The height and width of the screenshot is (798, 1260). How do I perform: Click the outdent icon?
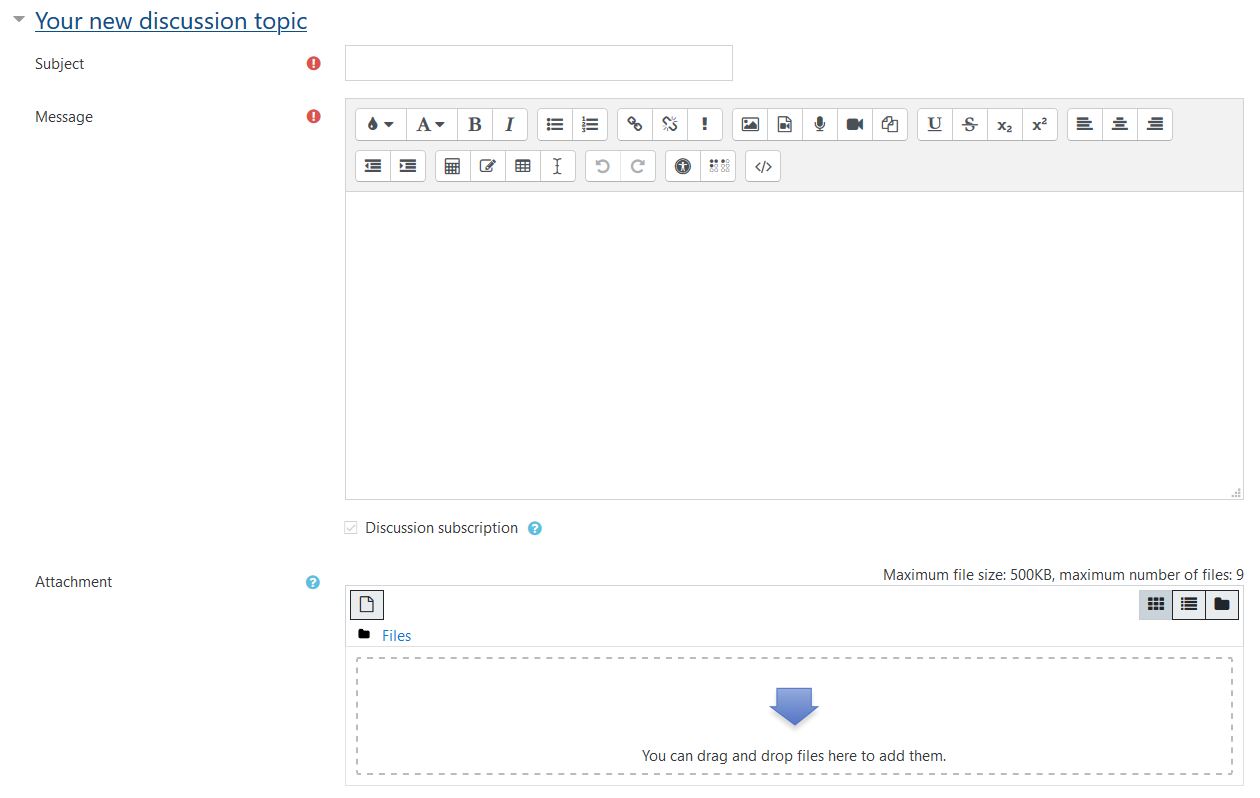point(373,166)
